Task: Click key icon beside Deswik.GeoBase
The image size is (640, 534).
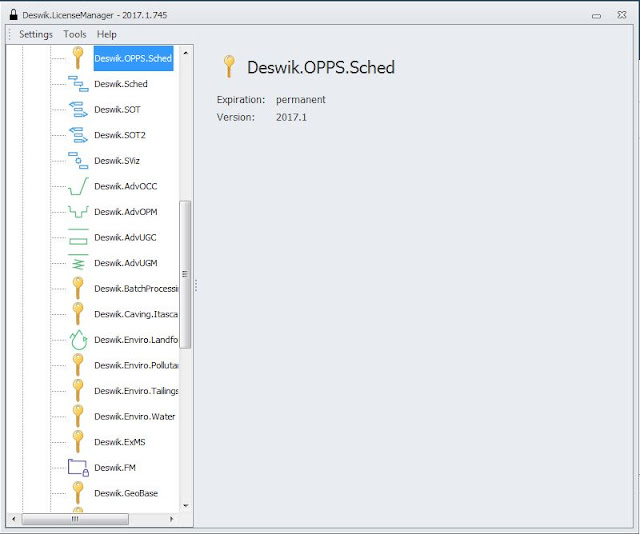Action: point(78,493)
